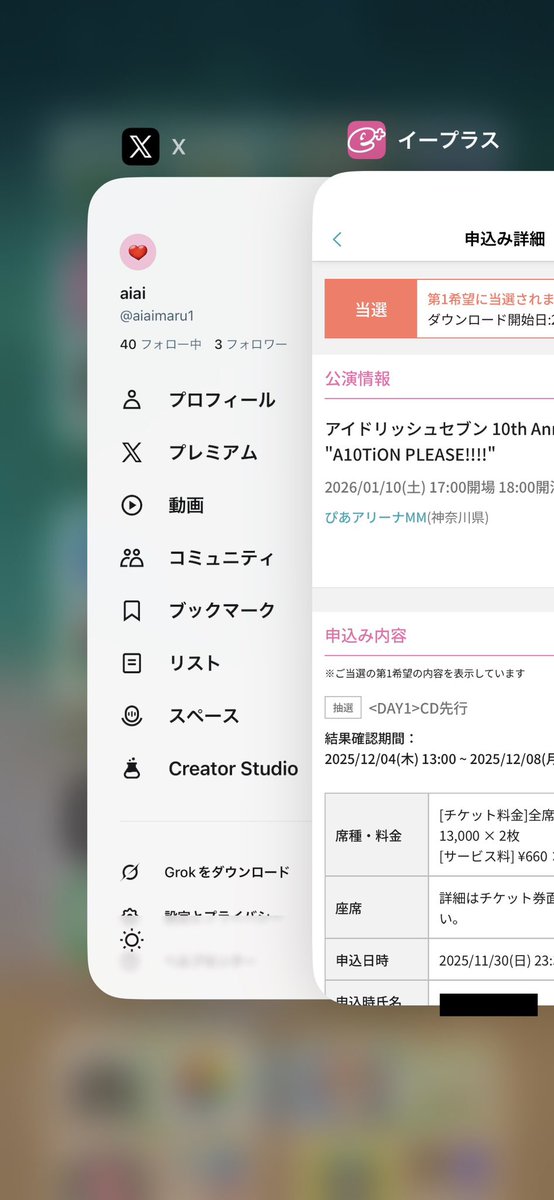The image size is (554, 1200).
Task: Tap the @aiaimaru1 handle
Action: (x=157, y=315)
